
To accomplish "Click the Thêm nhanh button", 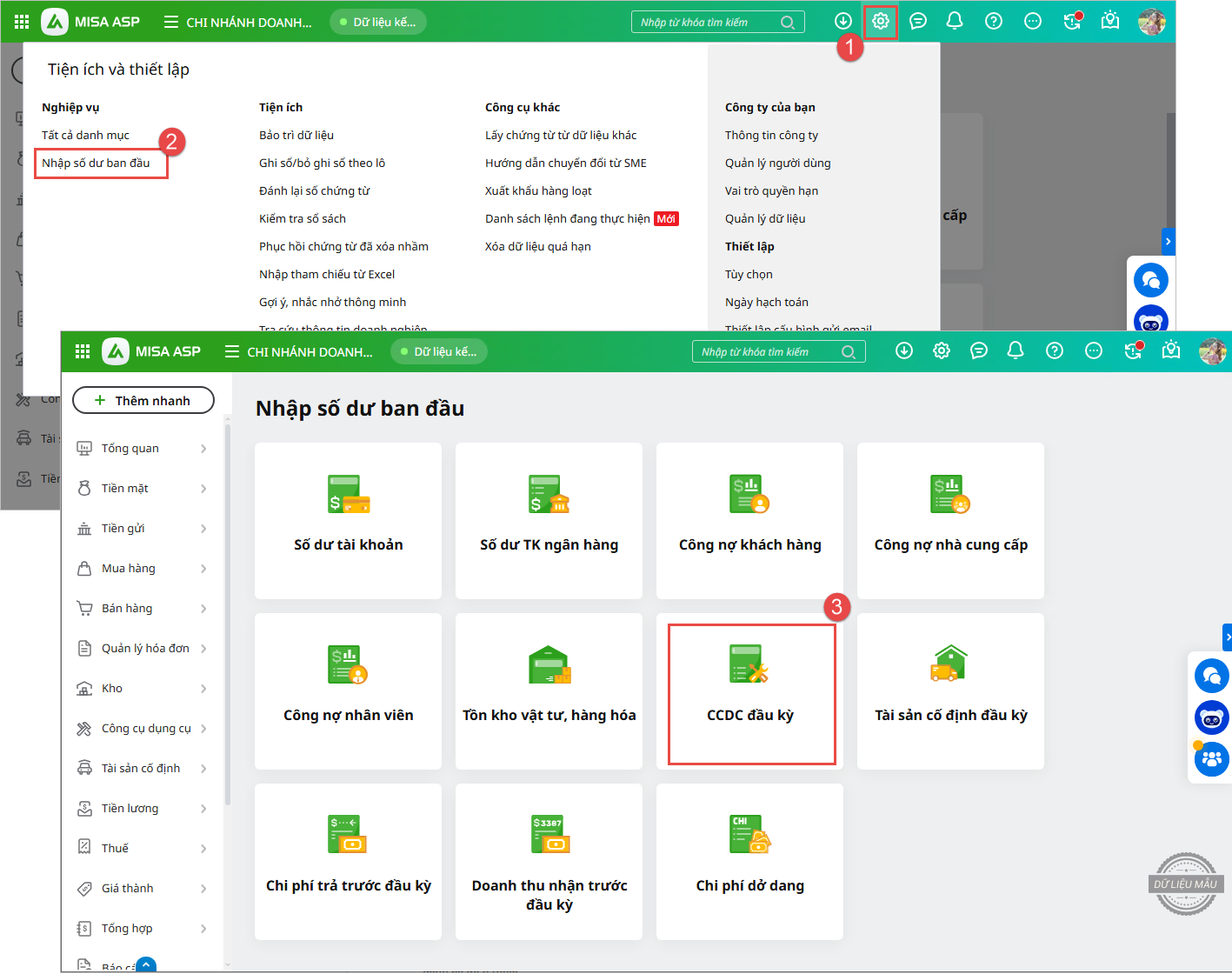I will [143, 400].
